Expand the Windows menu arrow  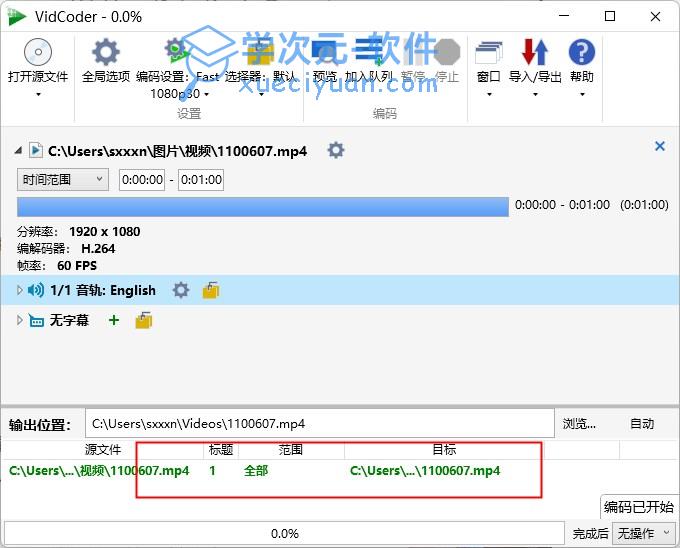click(489, 94)
